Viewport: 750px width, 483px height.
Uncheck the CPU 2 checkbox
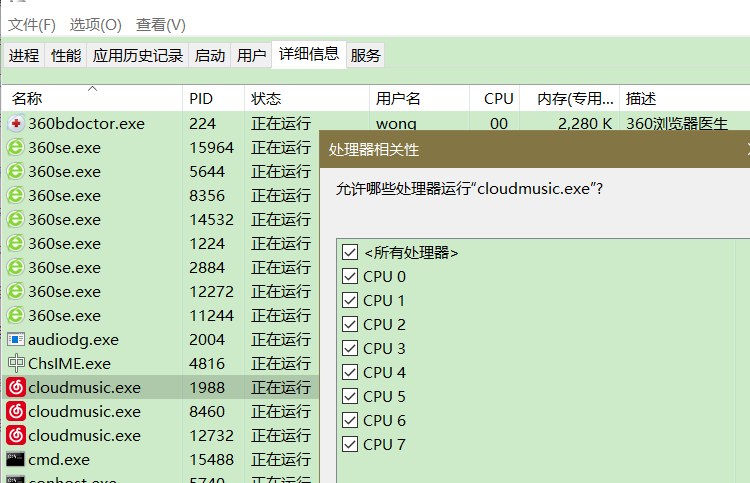(x=350, y=324)
